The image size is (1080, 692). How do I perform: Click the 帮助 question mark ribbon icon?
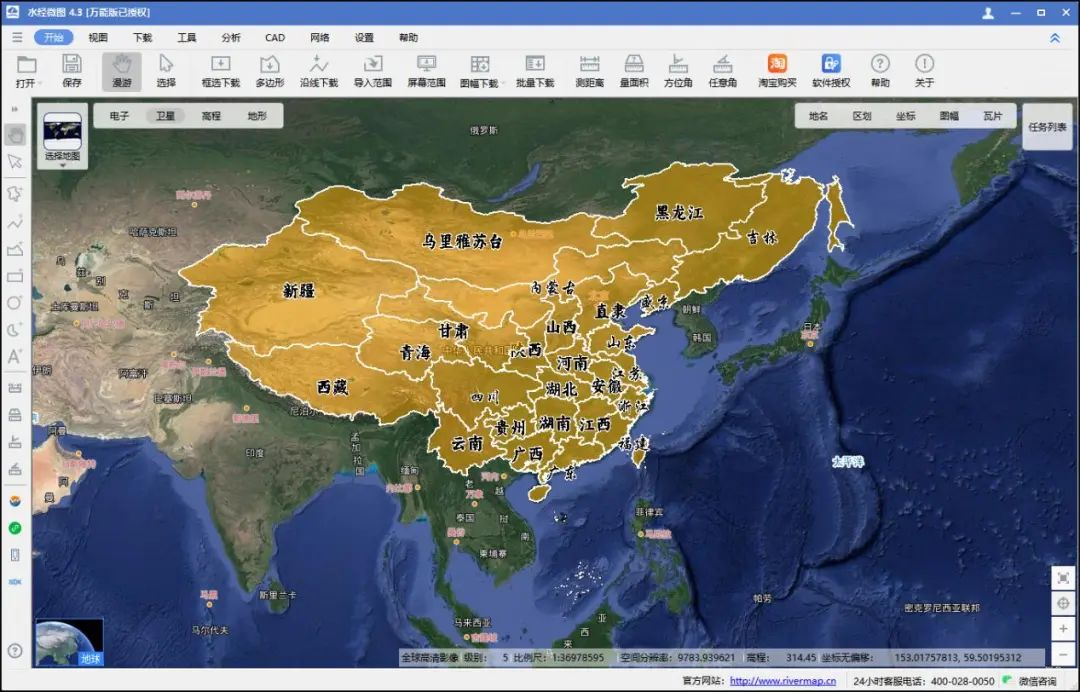(x=880, y=72)
